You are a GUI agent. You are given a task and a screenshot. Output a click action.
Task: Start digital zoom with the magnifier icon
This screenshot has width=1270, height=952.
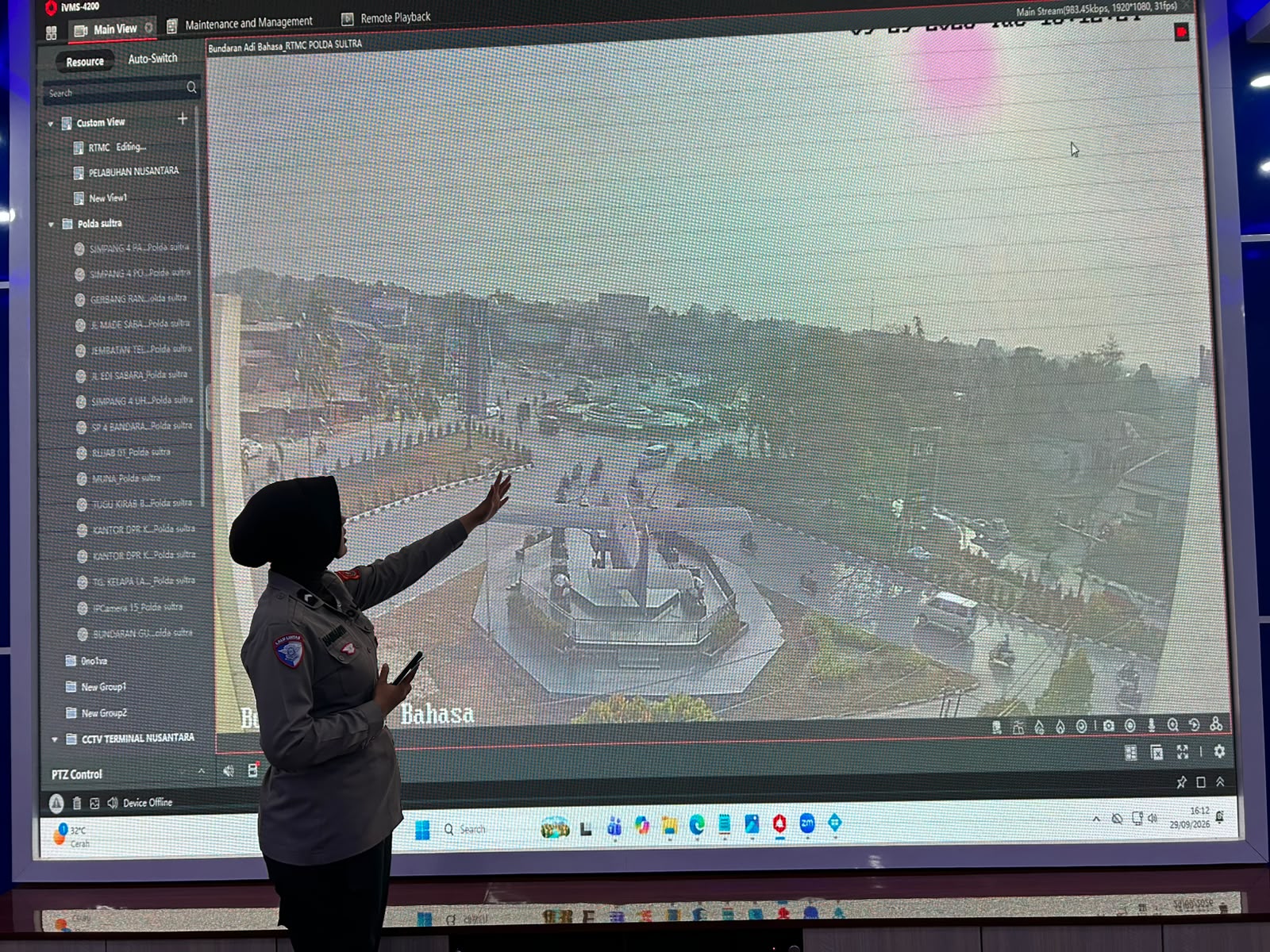click(1173, 726)
